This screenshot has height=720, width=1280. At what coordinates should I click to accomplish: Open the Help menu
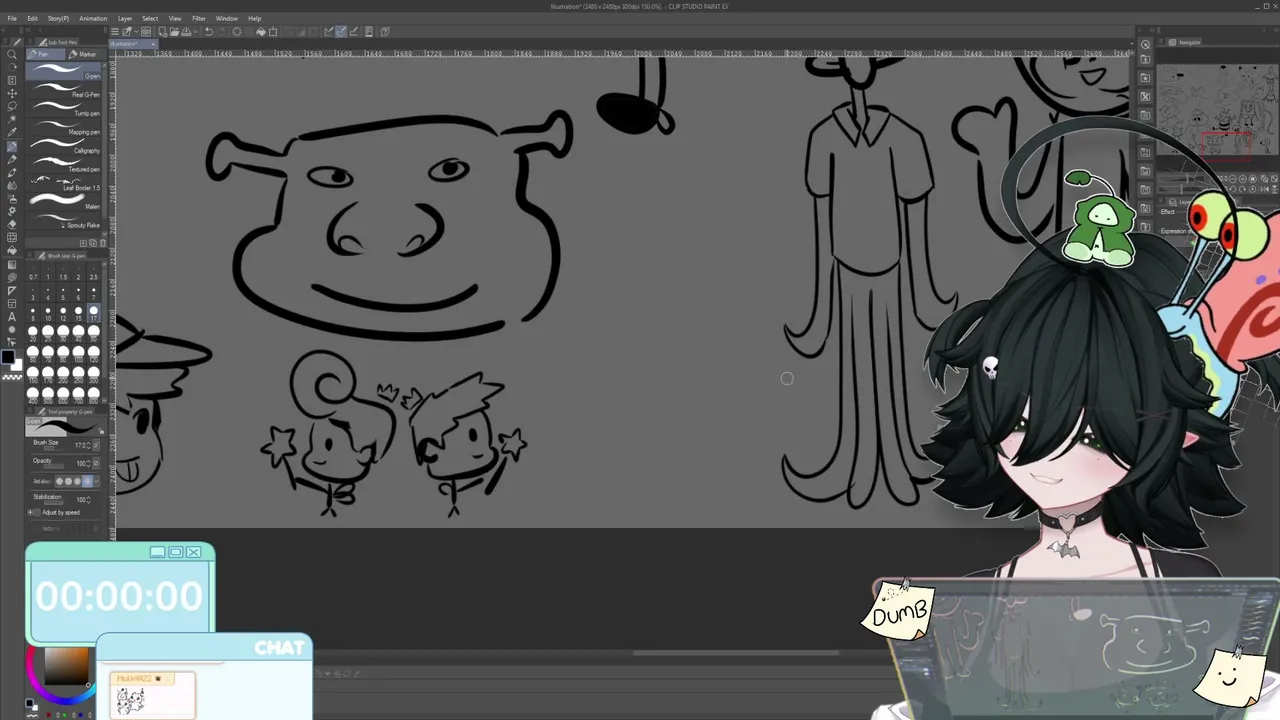[x=255, y=18]
